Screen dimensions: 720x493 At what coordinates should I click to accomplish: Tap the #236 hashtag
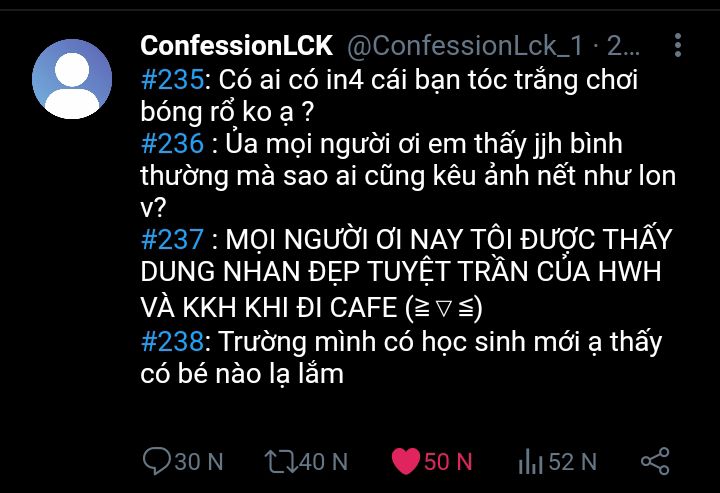(172, 143)
